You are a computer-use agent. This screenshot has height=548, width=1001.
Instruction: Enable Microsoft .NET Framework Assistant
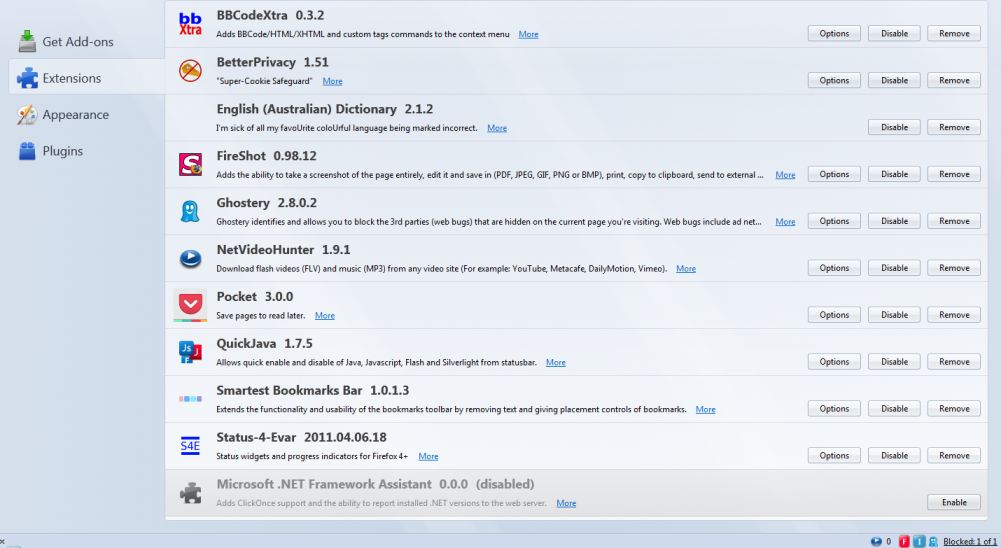pos(954,502)
